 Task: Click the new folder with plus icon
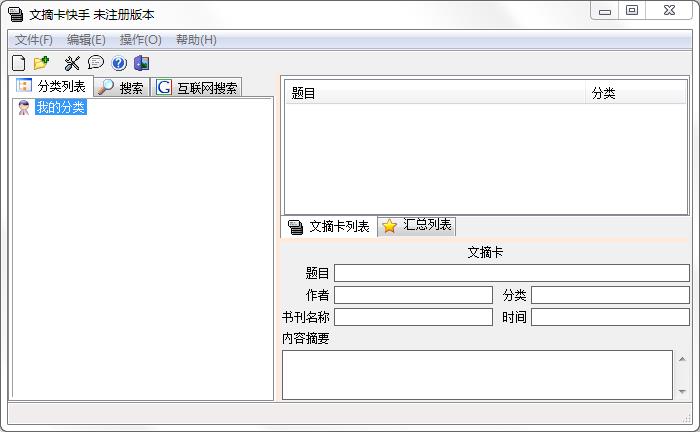coord(42,63)
